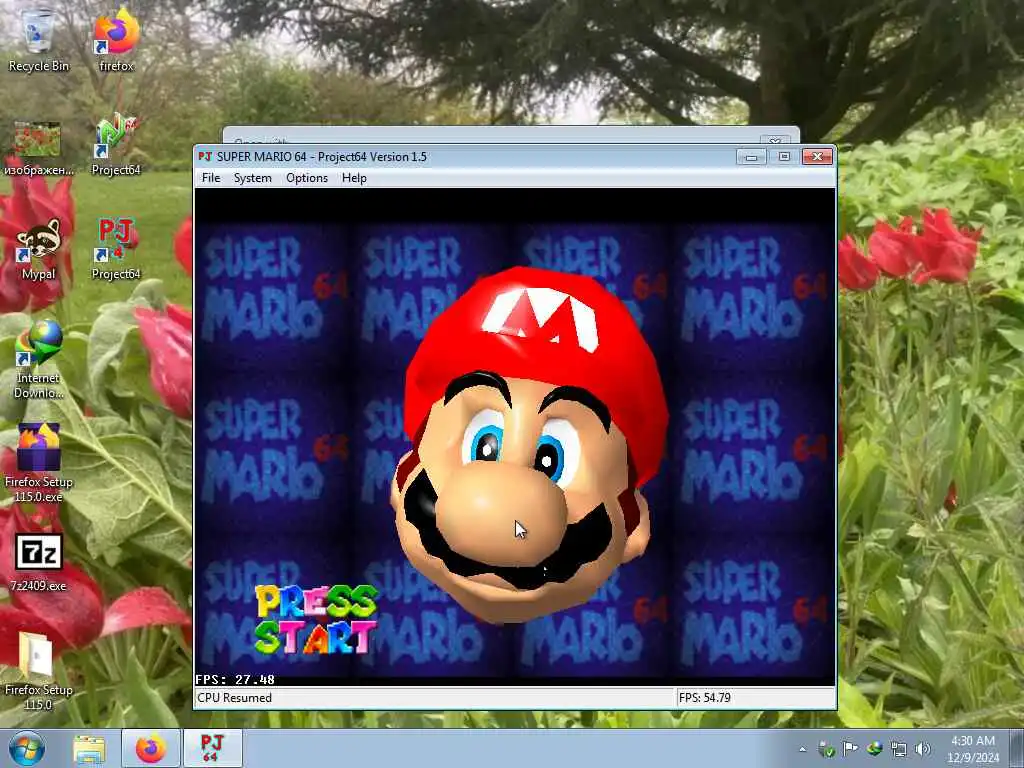1024x768 pixels.
Task: Click the Project64 taskbar button
Action: tap(212, 748)
